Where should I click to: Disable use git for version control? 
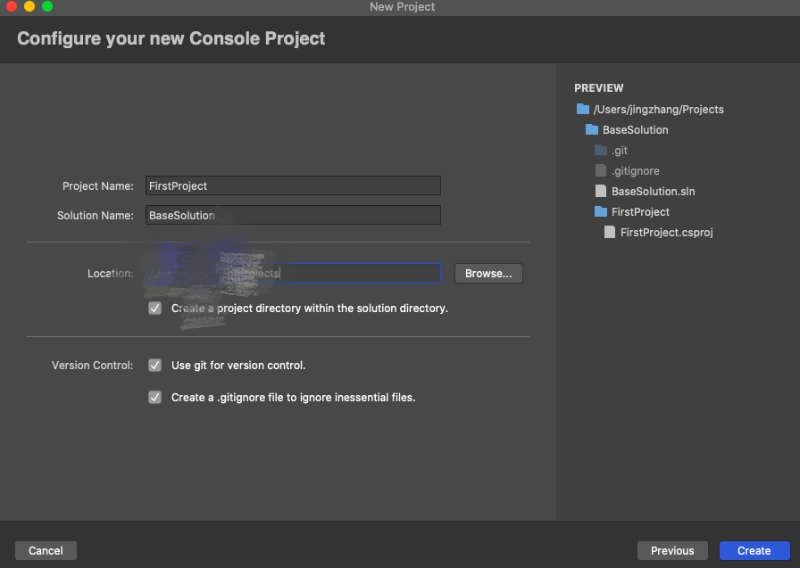pyautogui.click(x=155, y=365)
